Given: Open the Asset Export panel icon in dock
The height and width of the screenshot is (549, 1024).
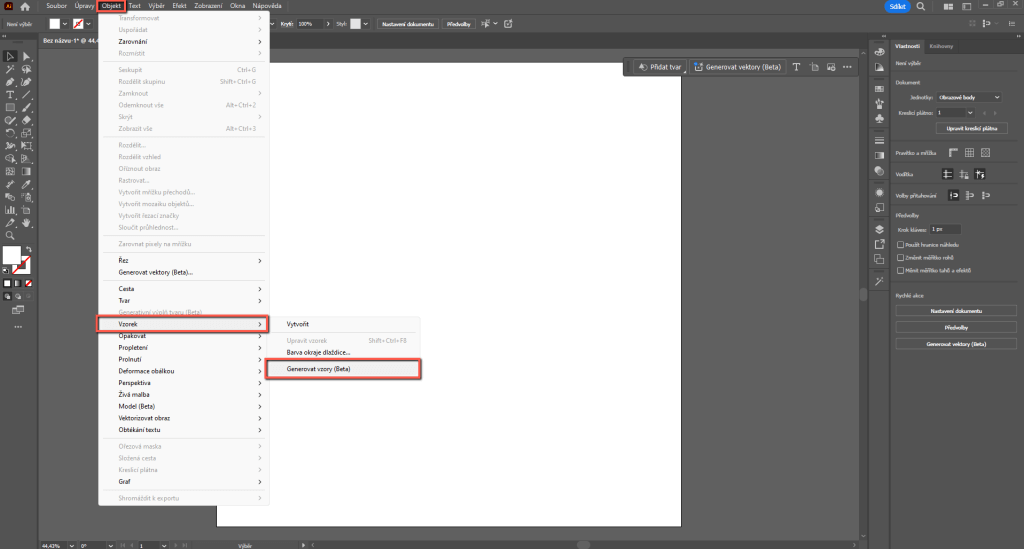Looking at the screenshot, I should point(880,244).
